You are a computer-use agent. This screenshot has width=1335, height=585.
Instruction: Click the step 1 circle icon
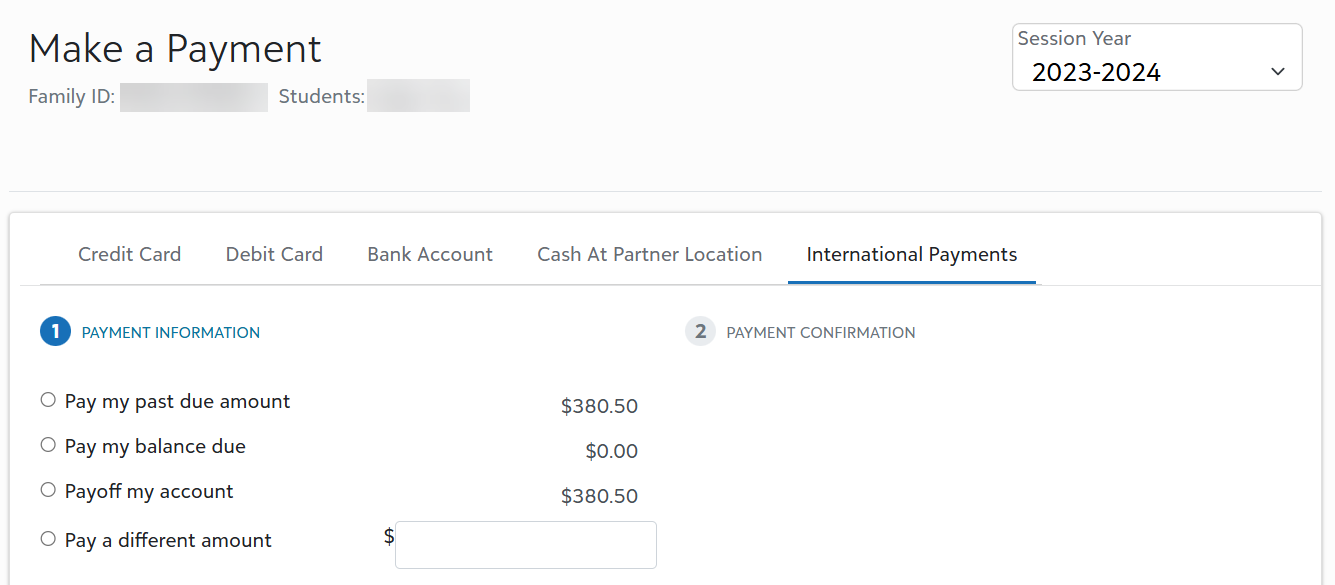(x=55, y=330)
